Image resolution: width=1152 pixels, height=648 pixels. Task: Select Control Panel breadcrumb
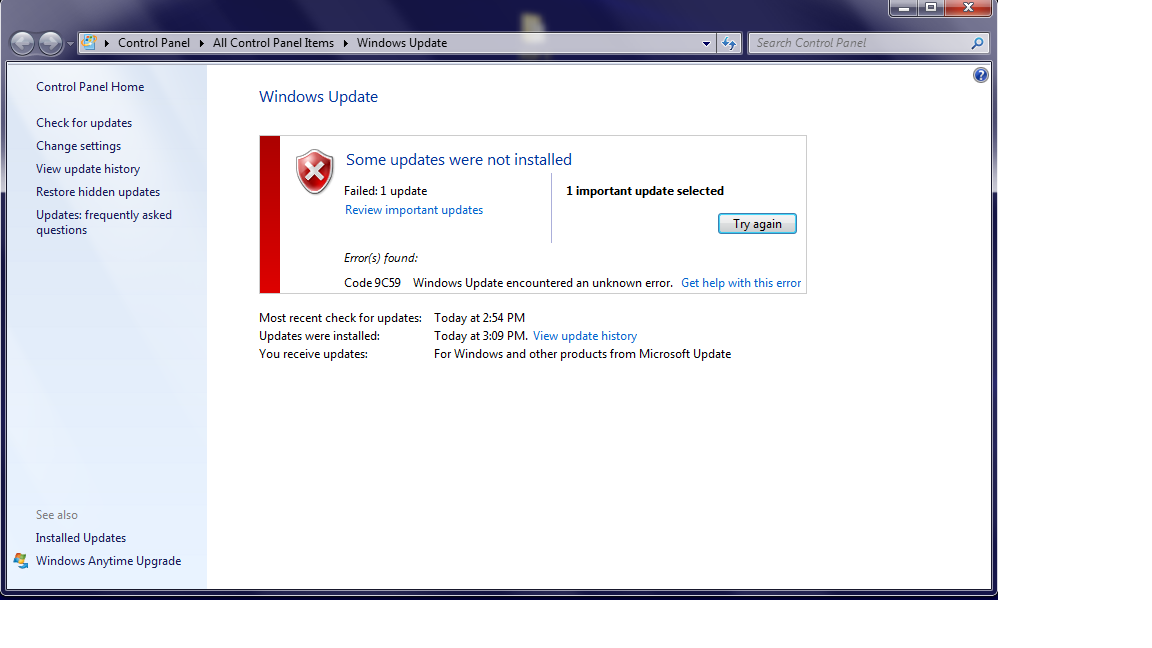tap(154, 43)
